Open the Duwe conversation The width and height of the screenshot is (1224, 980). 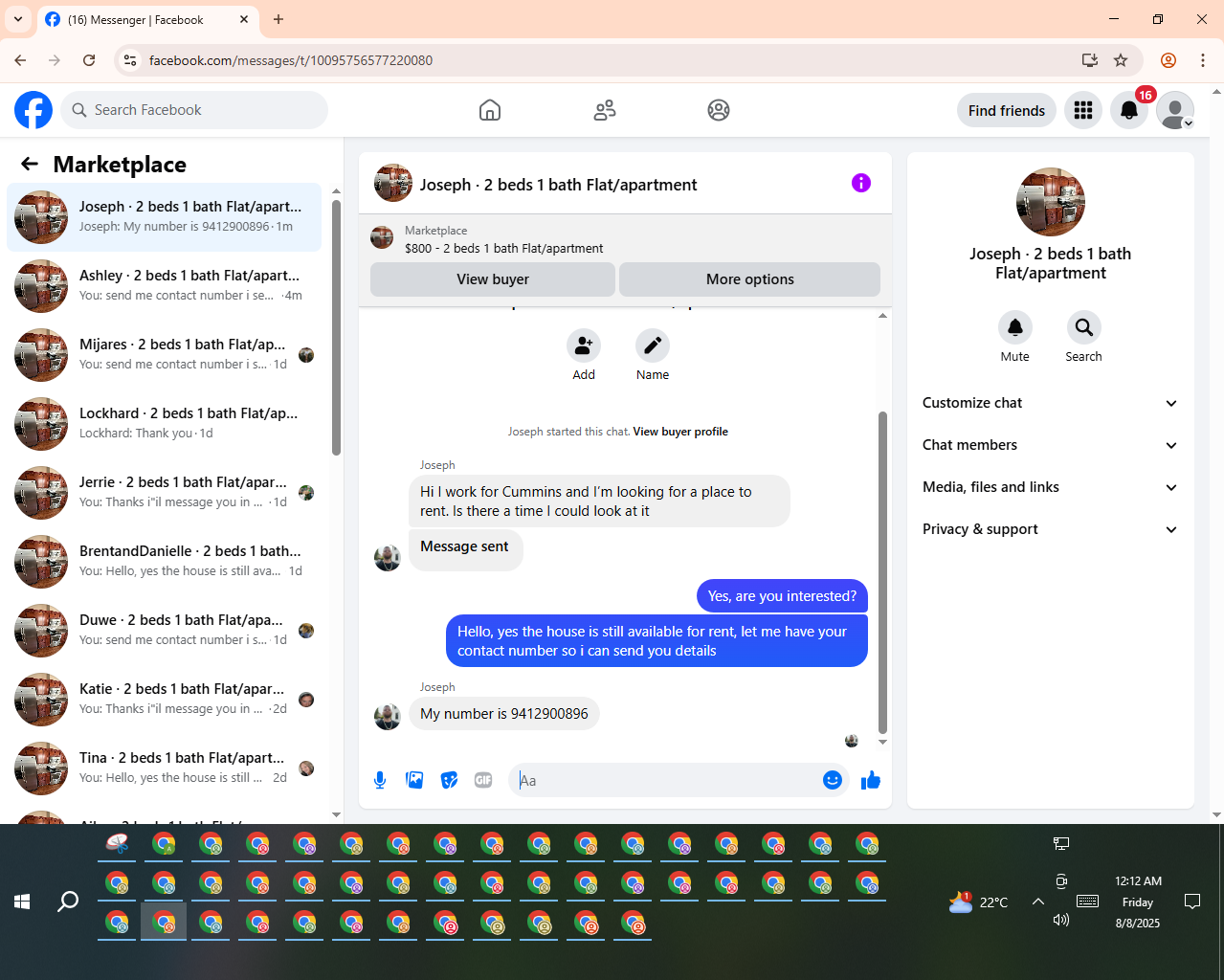165,631
